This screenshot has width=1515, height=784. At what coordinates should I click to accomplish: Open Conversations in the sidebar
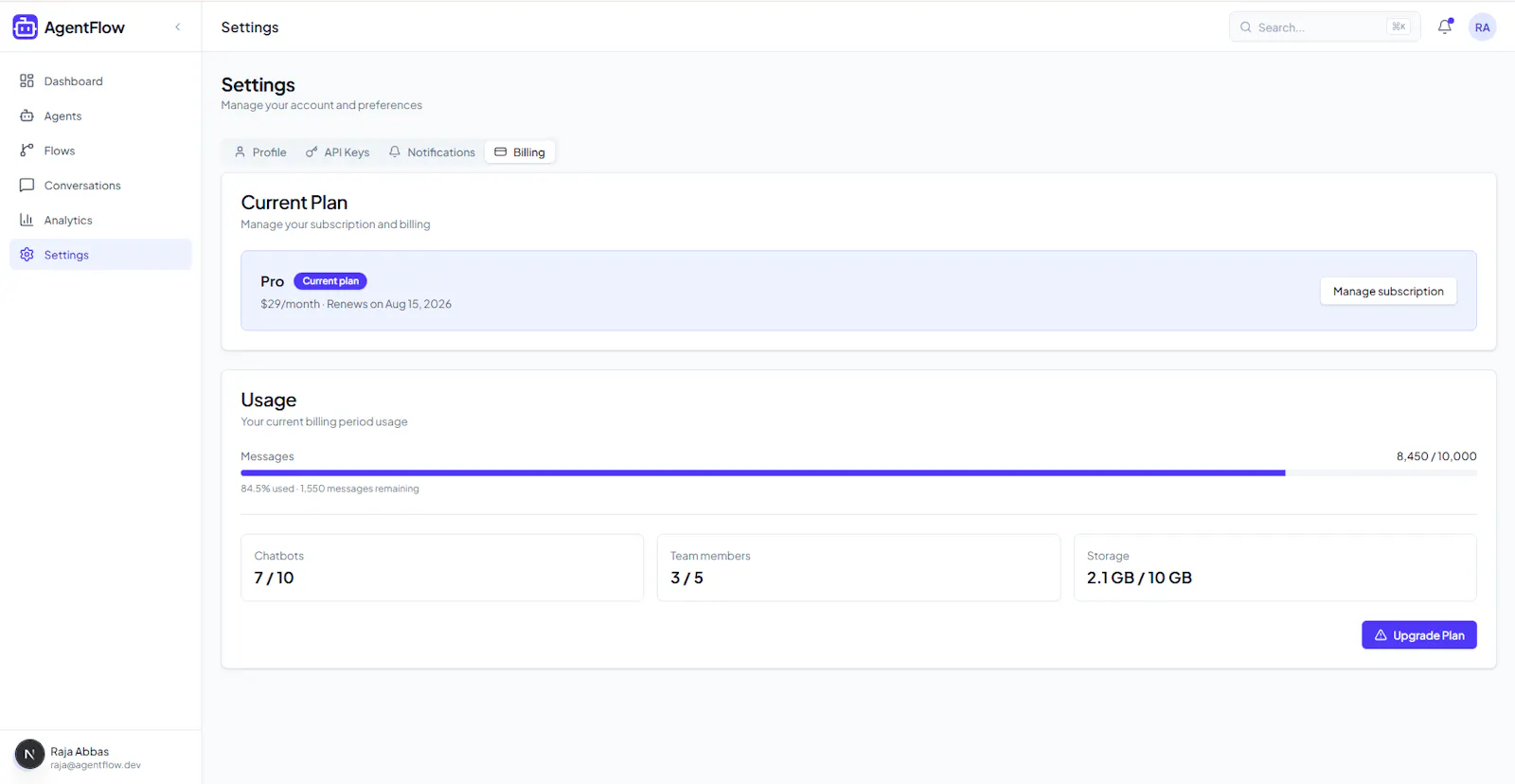(x=100, y=186)
